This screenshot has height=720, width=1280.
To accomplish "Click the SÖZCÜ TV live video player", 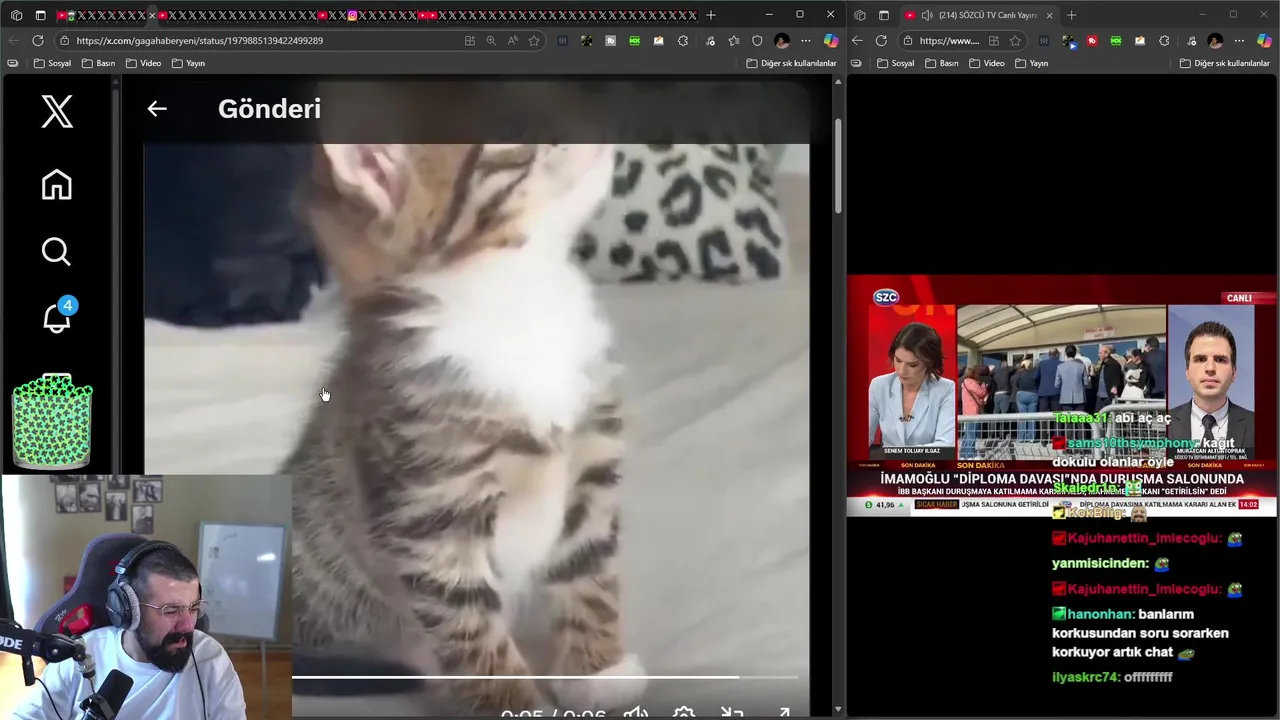I will [x=1062, y=395].
